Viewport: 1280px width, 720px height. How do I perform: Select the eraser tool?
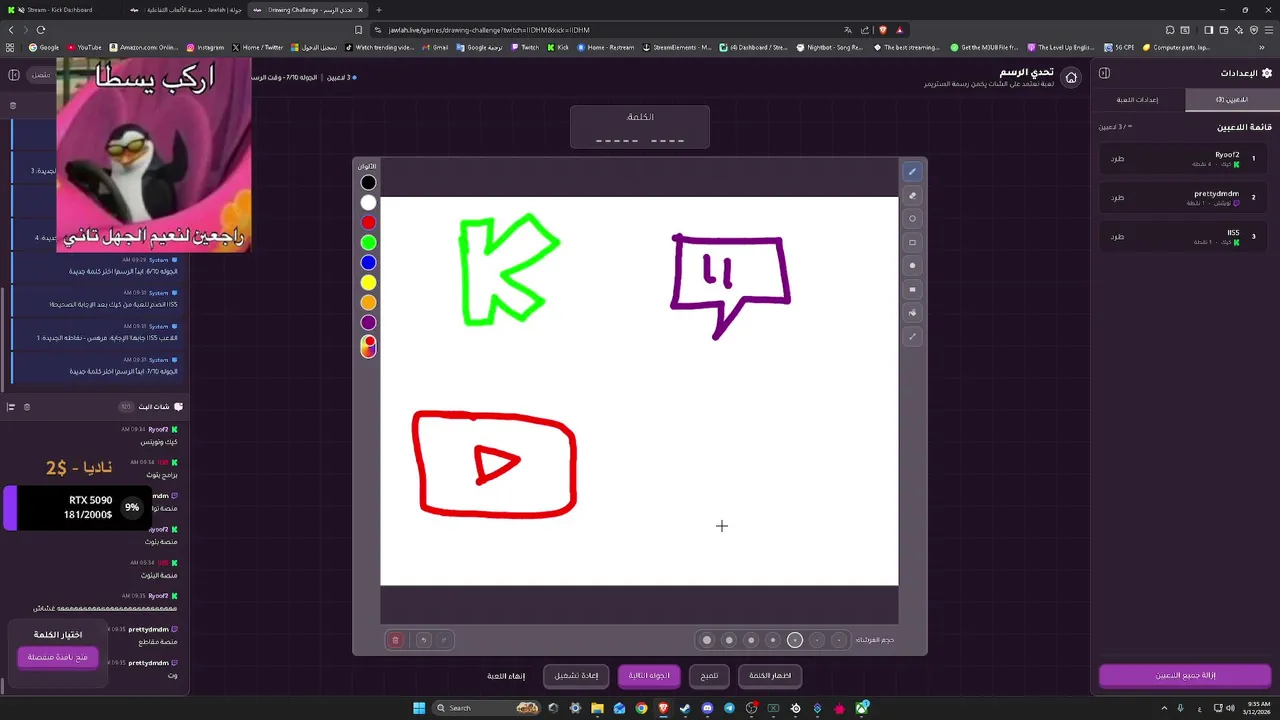coord(912,196)
